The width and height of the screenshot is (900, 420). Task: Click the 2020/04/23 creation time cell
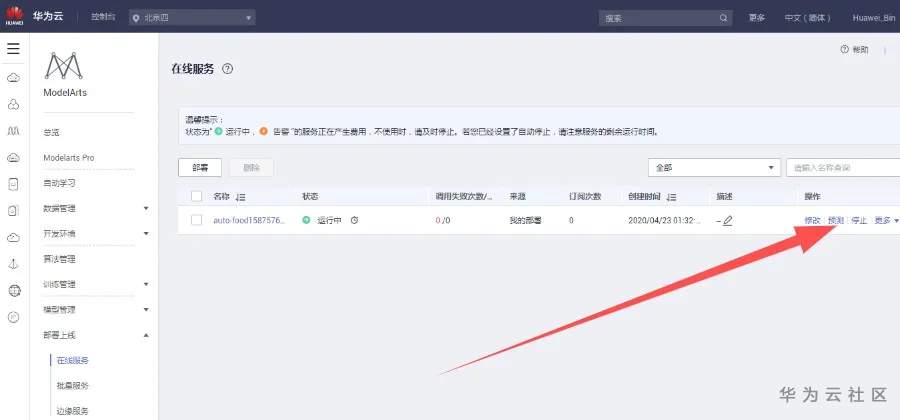point(664,220)
